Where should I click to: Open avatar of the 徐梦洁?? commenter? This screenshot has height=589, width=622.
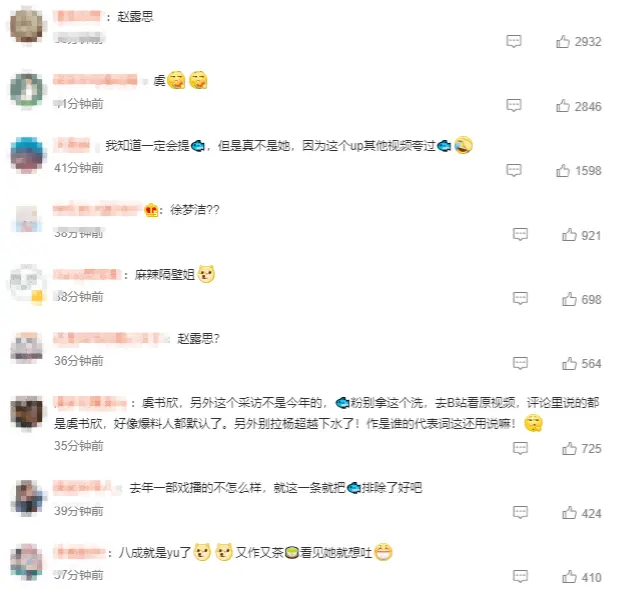[26, 219]
